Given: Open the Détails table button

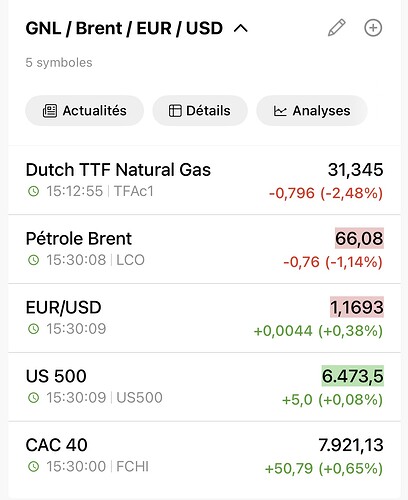Looking at the screenshot, I should click(200, 111).
